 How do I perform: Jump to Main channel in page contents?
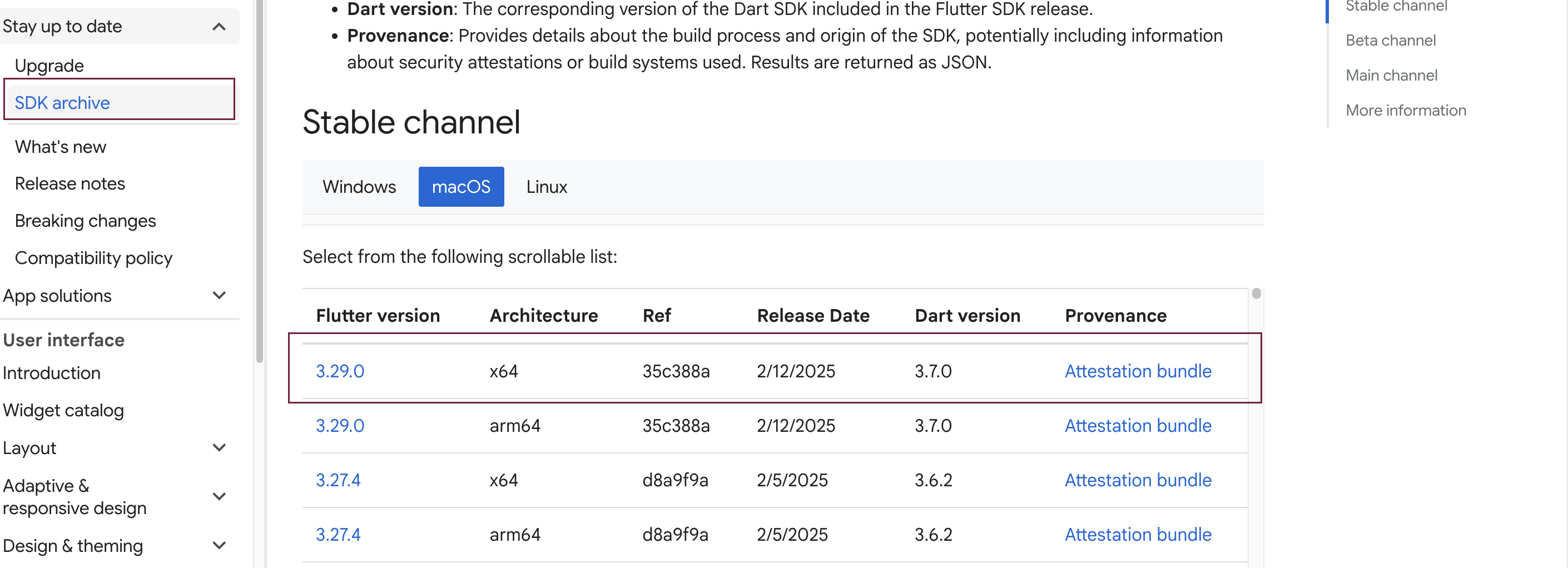pos(1392,76)
